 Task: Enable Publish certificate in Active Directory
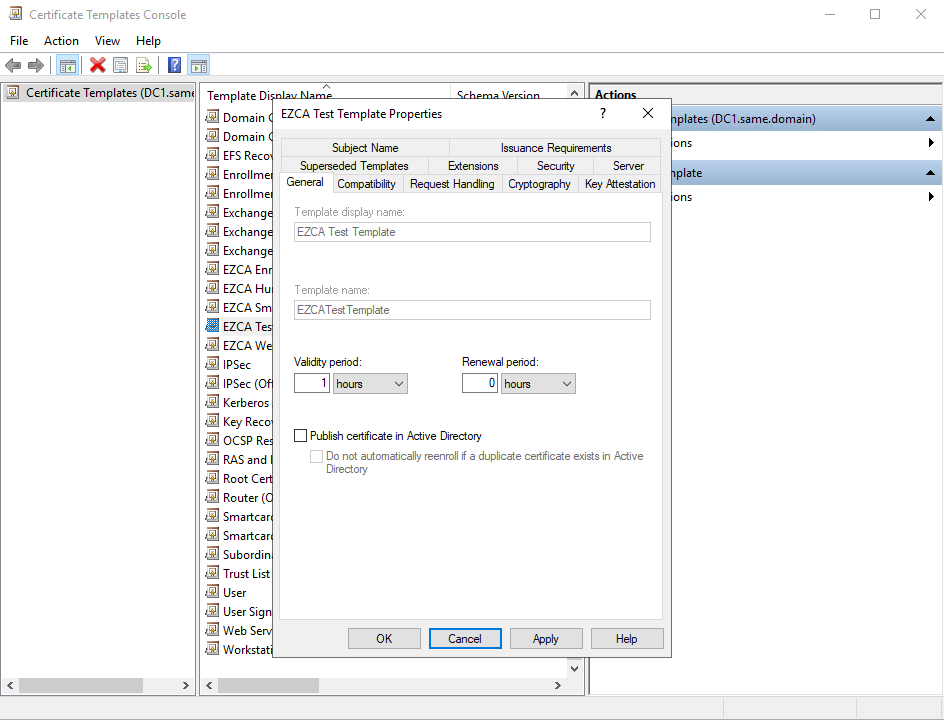(x=301, y=436)
